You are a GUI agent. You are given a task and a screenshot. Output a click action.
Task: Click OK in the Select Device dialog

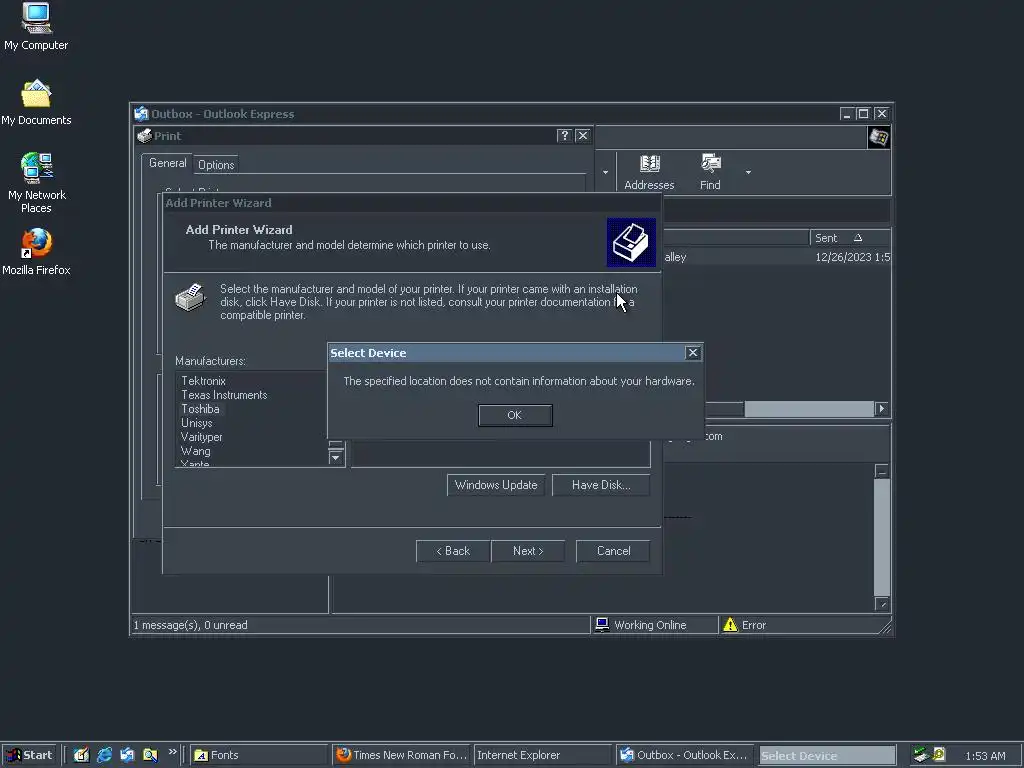point(515,415)
